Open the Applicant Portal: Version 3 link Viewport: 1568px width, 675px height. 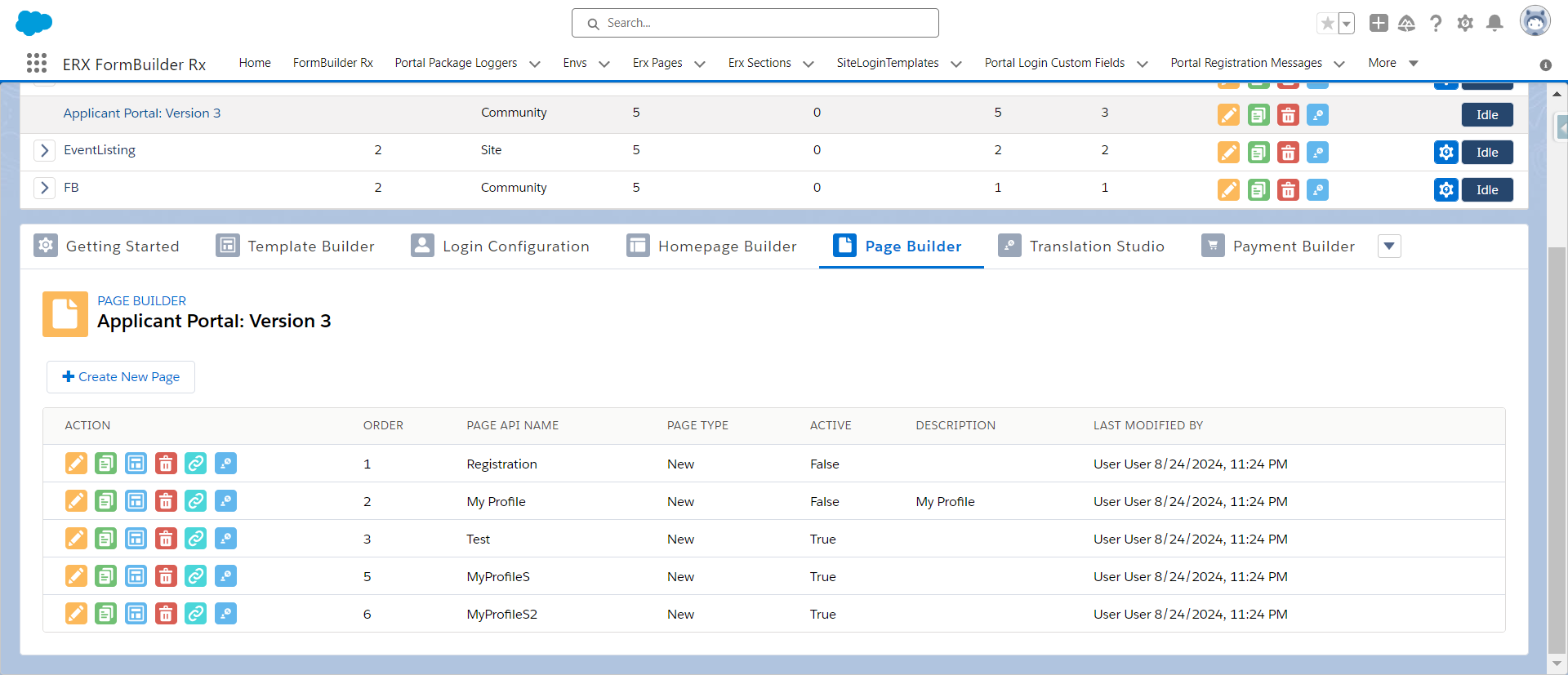142,113
